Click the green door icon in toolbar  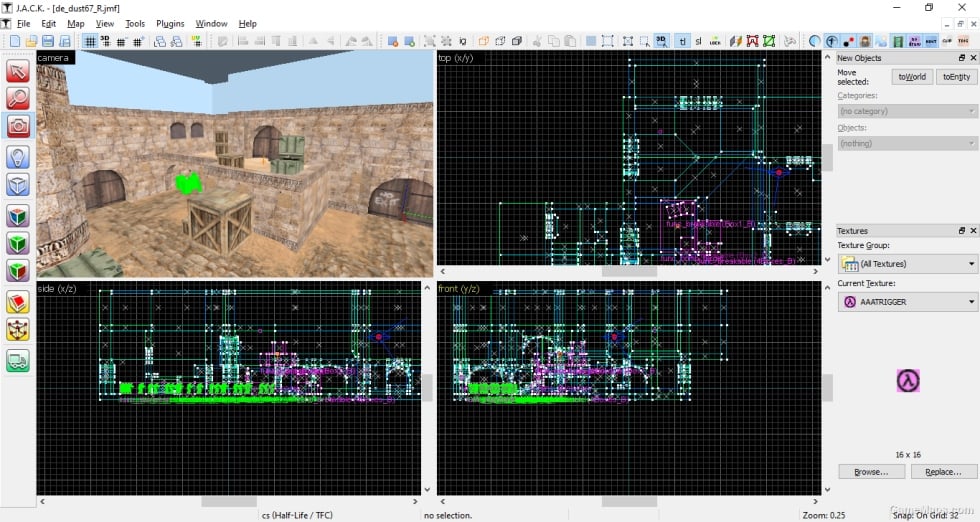point(898,41)
